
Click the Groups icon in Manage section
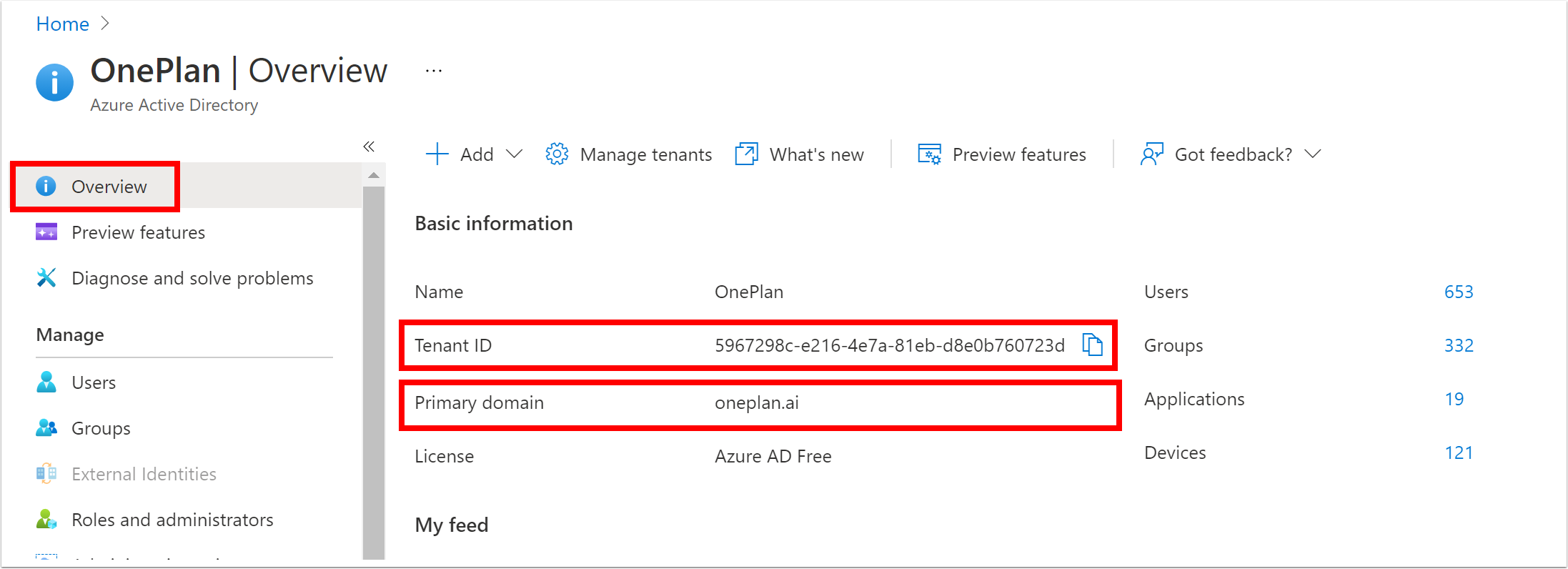(46, 428)
